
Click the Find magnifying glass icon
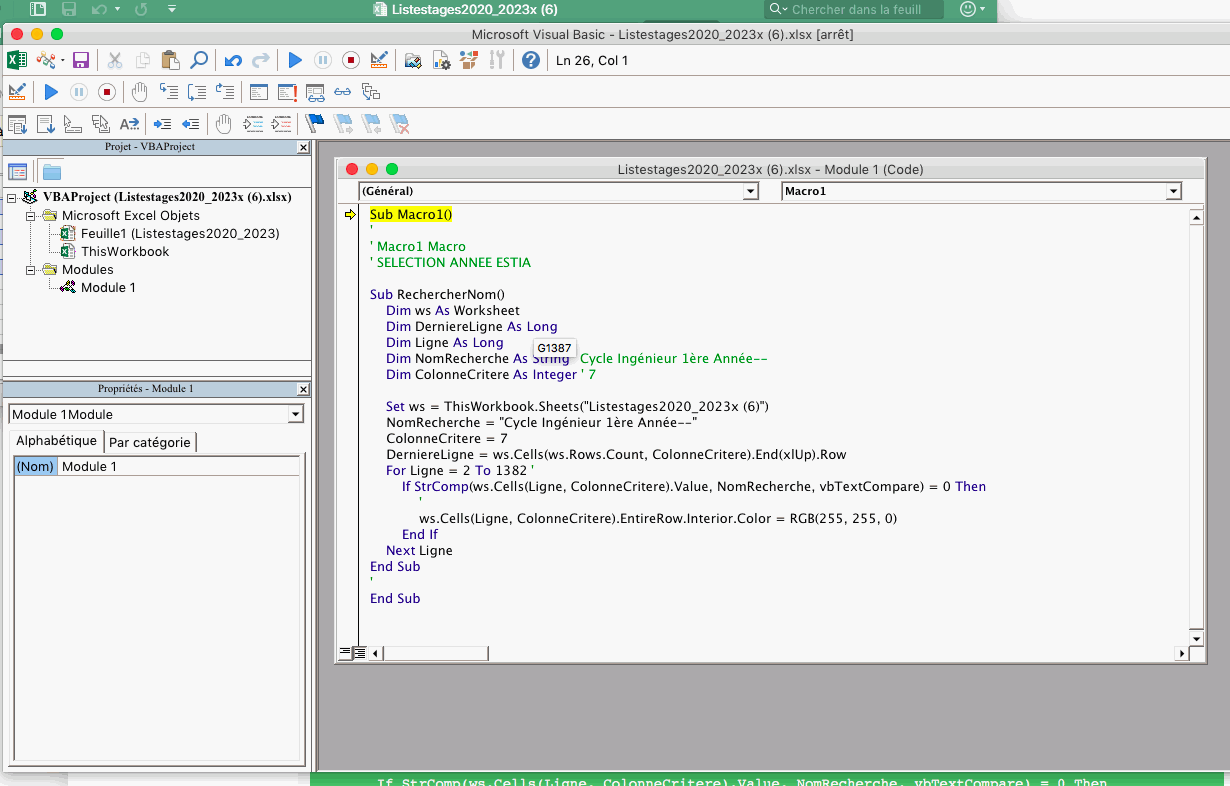point(199,61)
